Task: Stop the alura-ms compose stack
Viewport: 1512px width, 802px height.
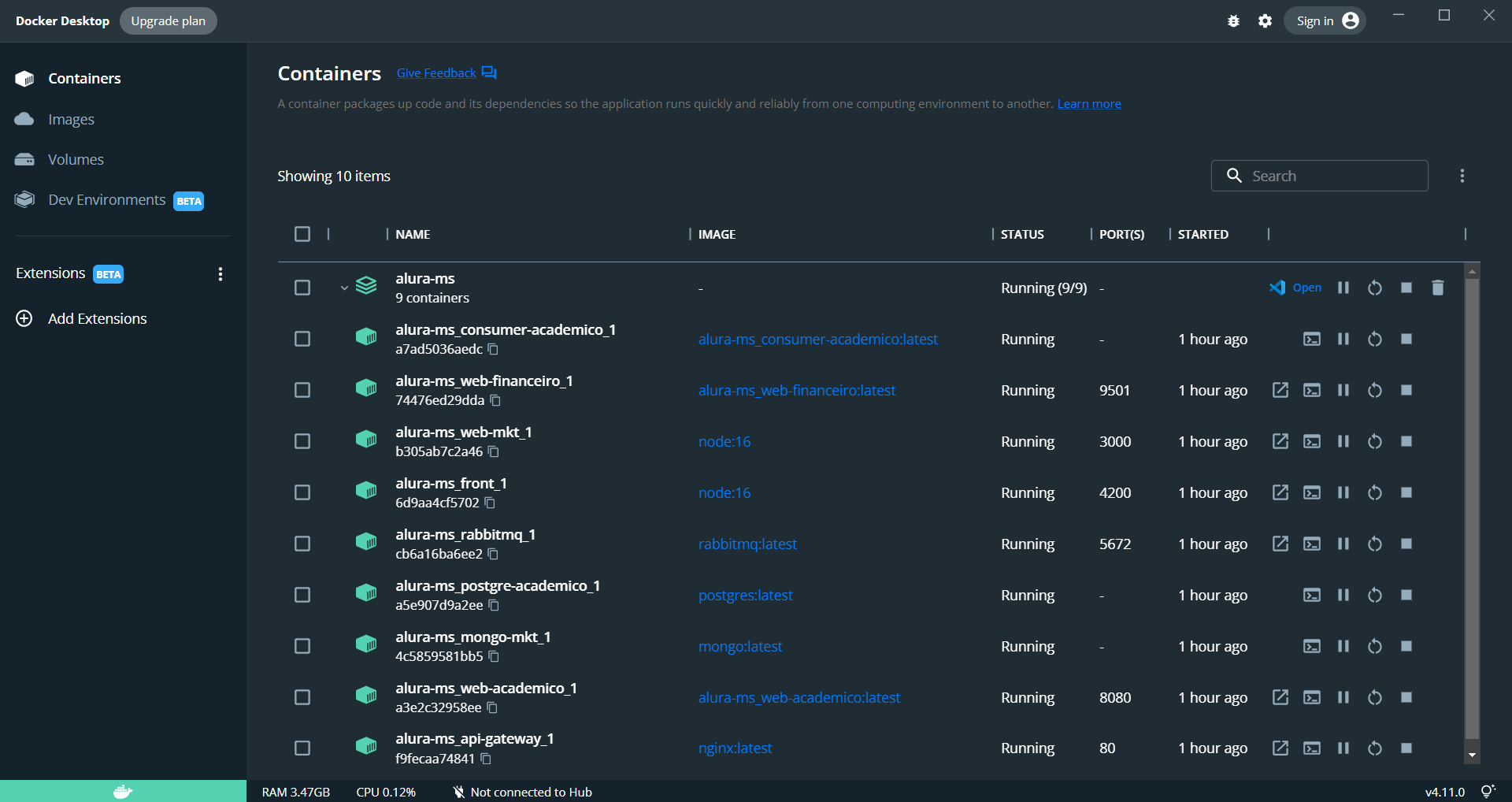Action: point(1406,288)
